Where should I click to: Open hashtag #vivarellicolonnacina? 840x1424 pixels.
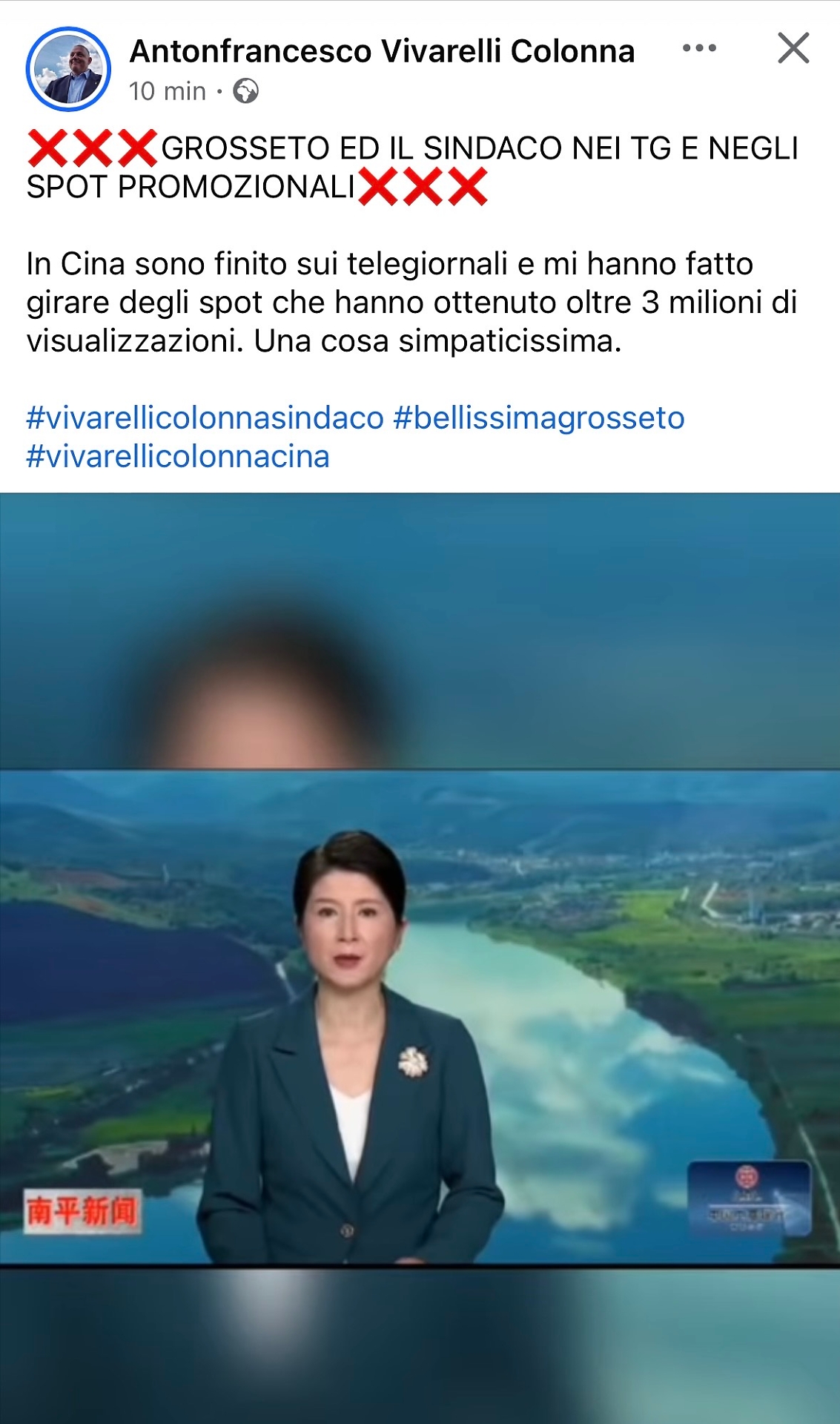tap(178, 456)
